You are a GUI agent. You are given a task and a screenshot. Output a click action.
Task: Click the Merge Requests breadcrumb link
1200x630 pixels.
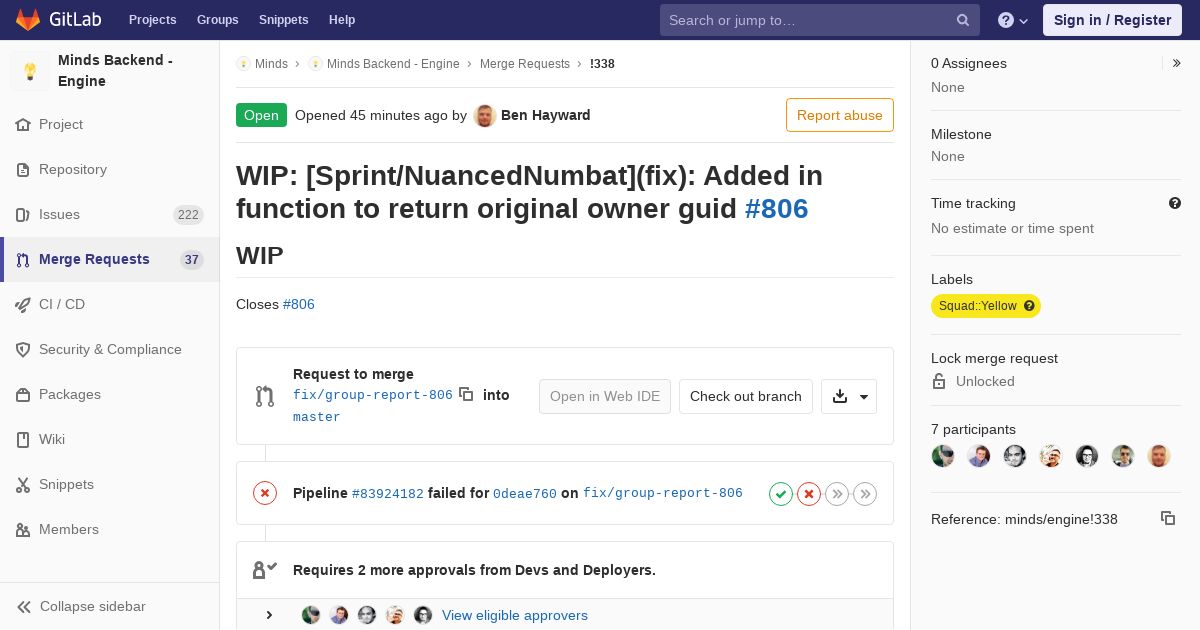(524, 64)
